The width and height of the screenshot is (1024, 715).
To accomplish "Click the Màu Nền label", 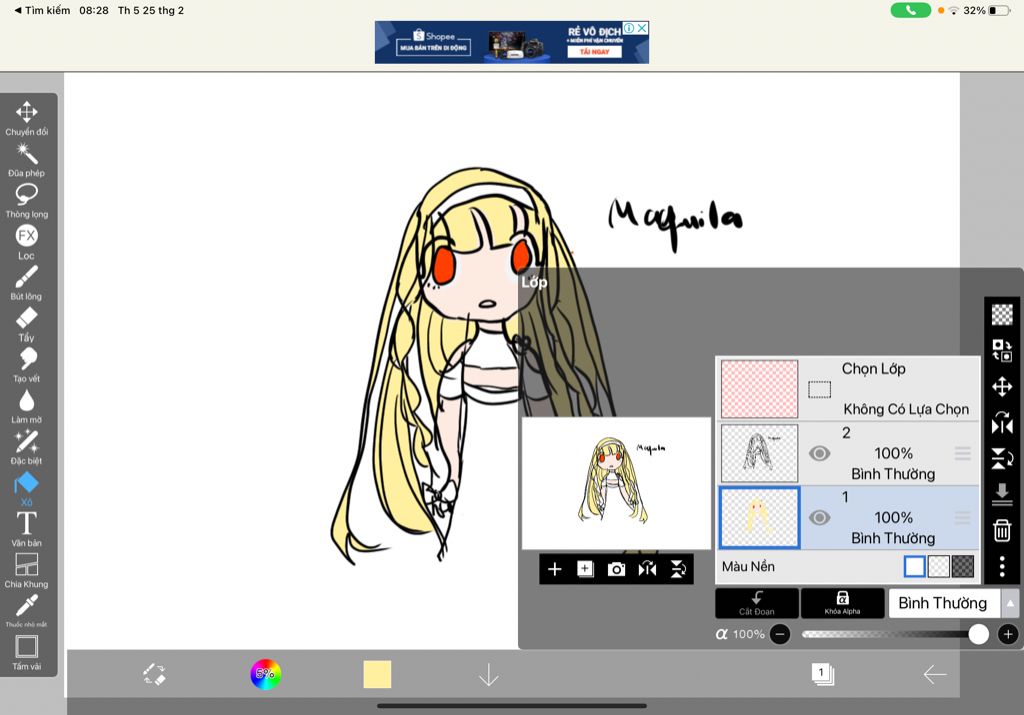I will pos(748,567).
